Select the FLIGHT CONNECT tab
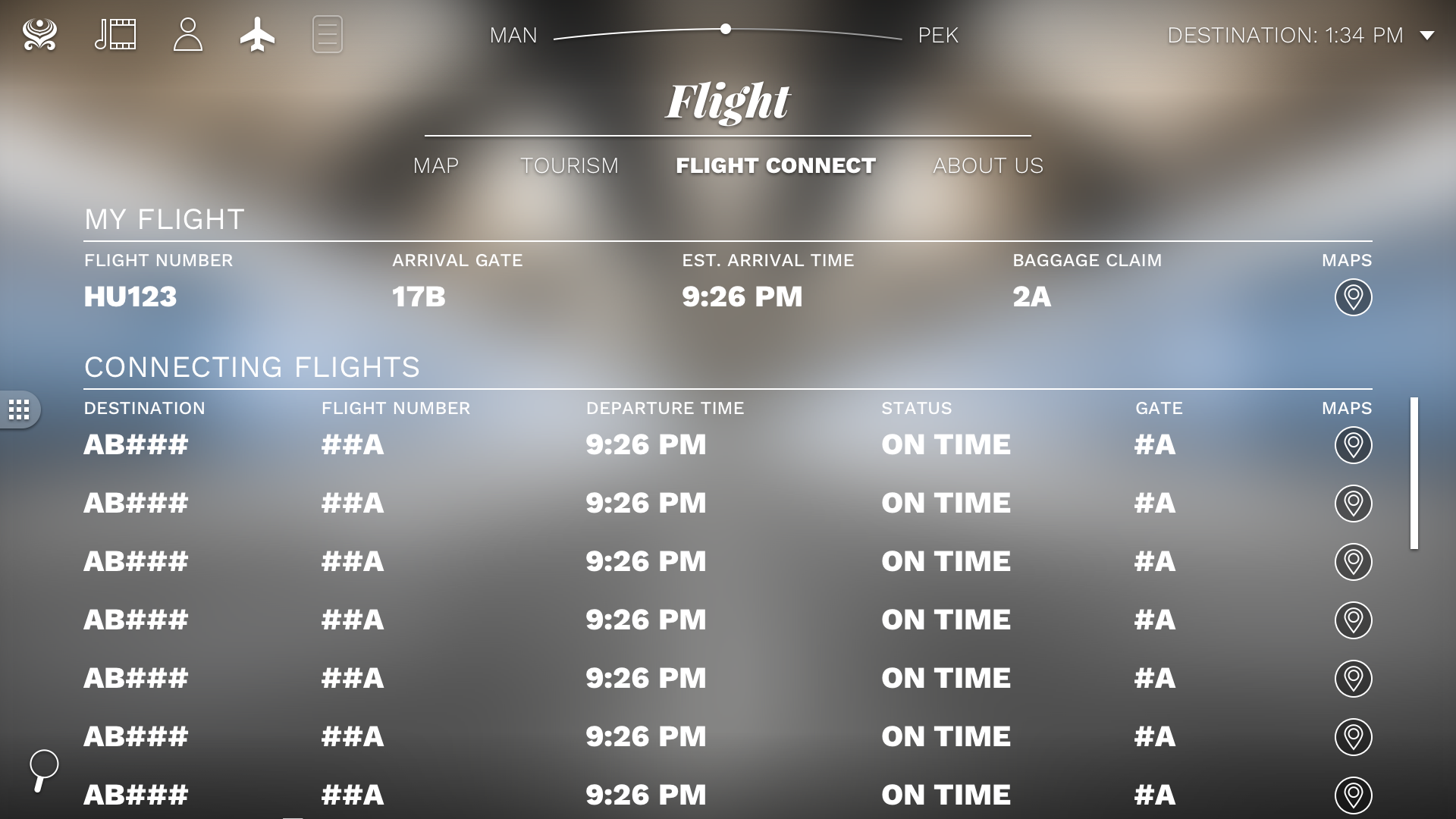1456x819 pixels. coord(777,165)
